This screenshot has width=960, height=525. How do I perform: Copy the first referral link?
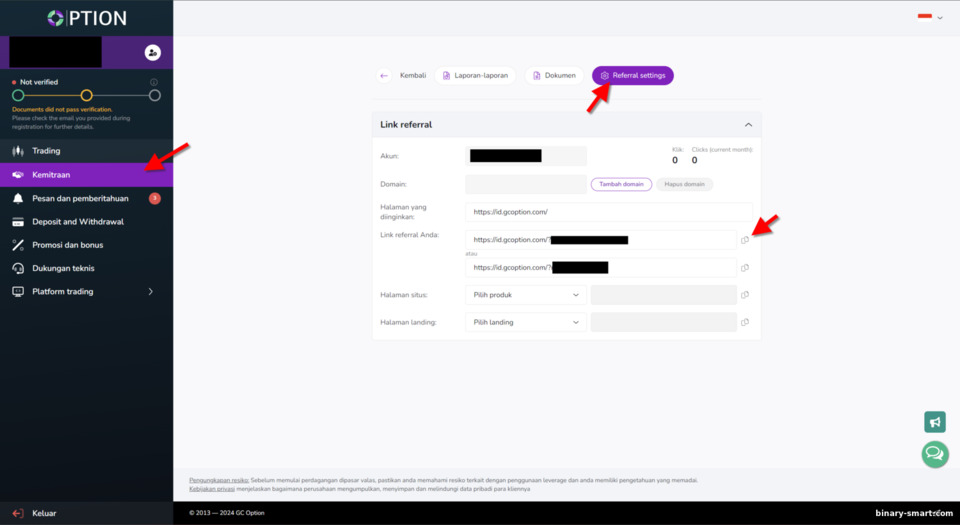[x=745, y=240]
